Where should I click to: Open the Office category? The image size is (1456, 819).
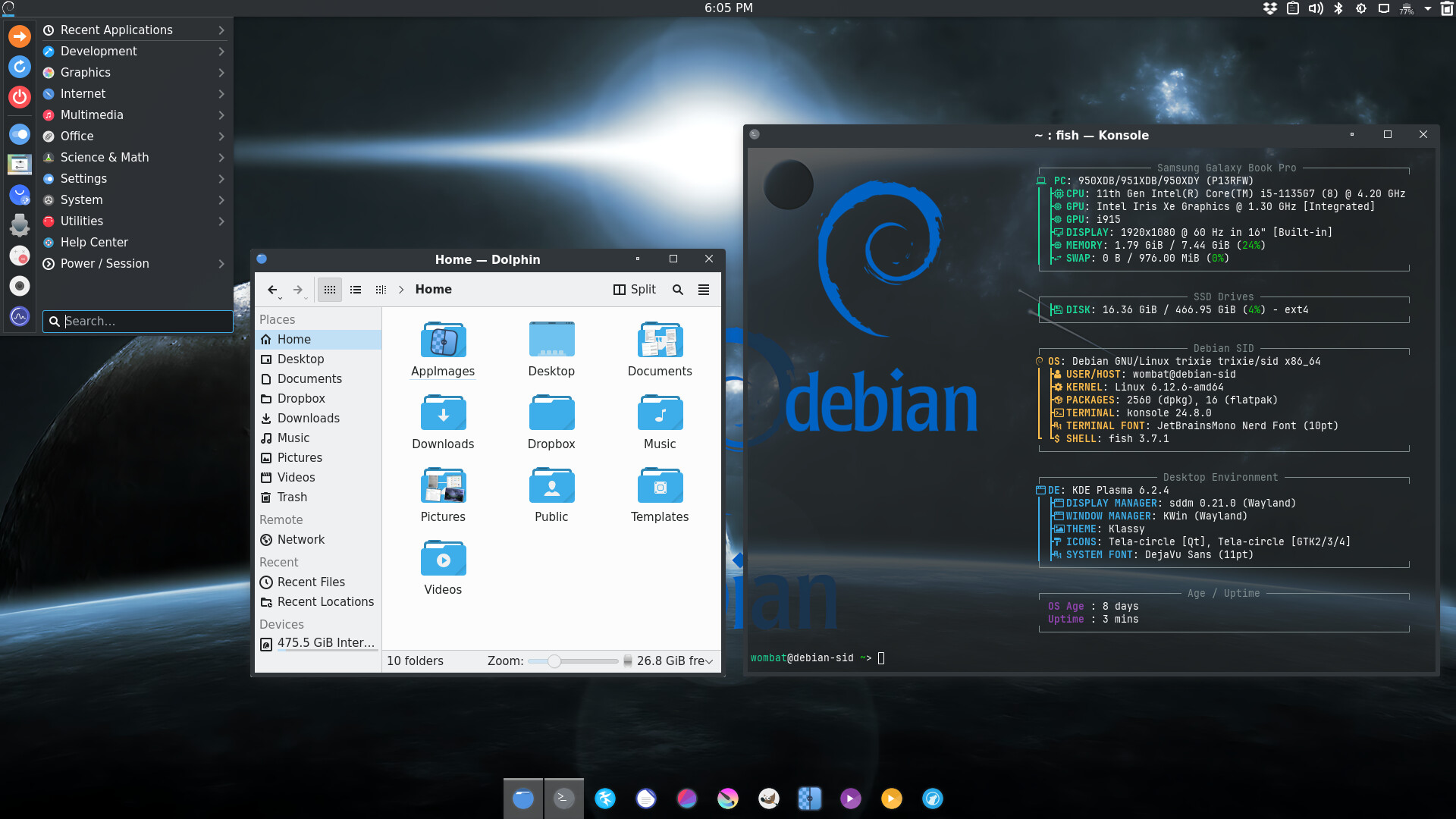coord(77,136)
